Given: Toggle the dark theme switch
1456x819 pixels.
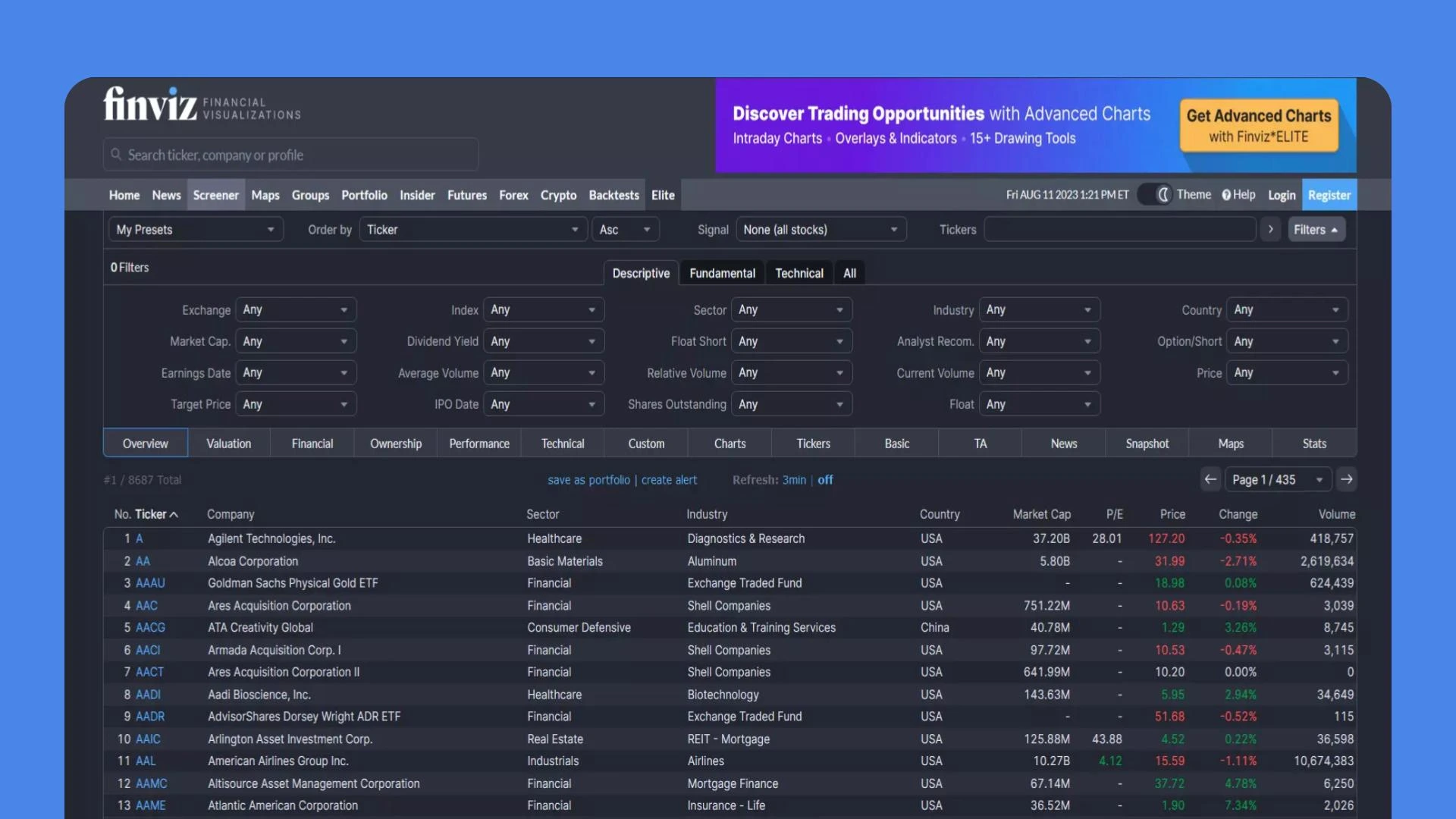Looking at the screenshot, I should click(1156, 195).
